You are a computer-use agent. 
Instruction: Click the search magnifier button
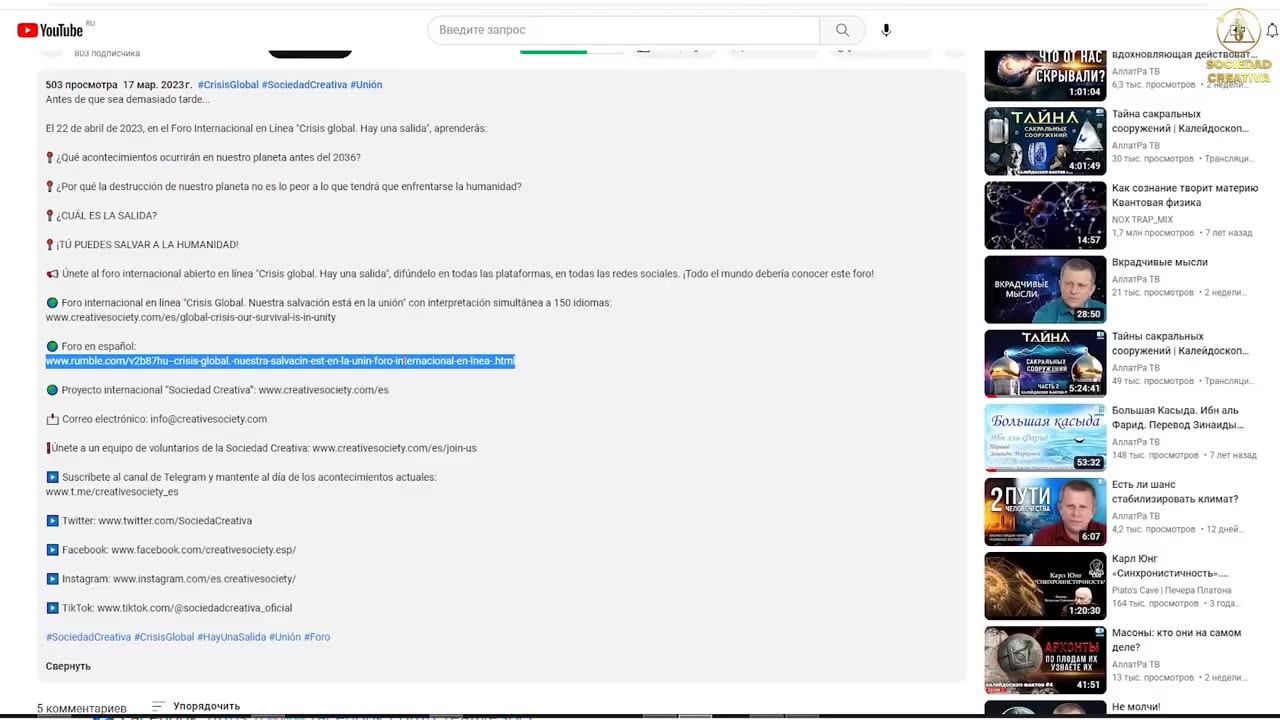[x=842, y=30]
